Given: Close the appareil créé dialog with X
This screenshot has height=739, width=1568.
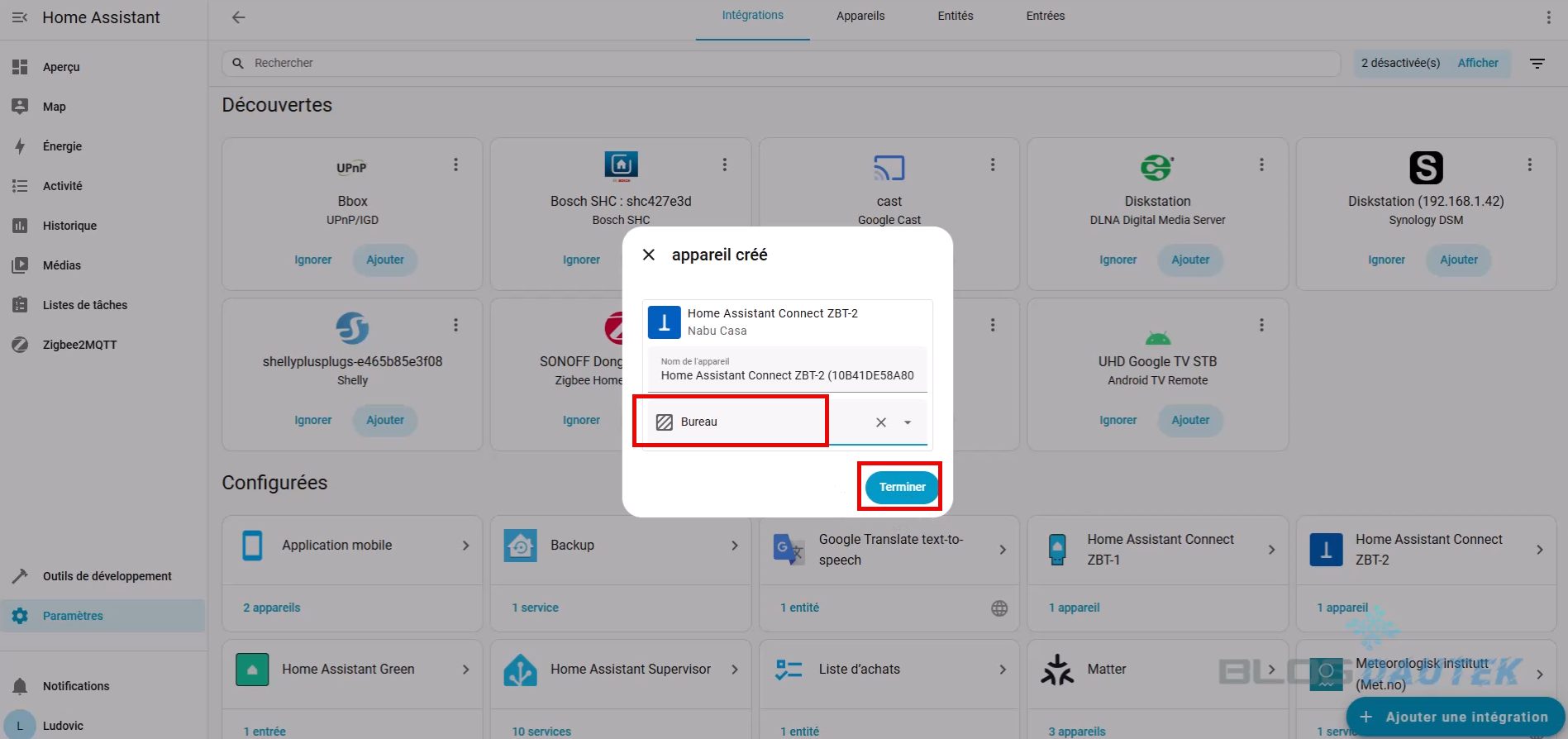Looking at the screenshot, I should (x=649, y=255).
